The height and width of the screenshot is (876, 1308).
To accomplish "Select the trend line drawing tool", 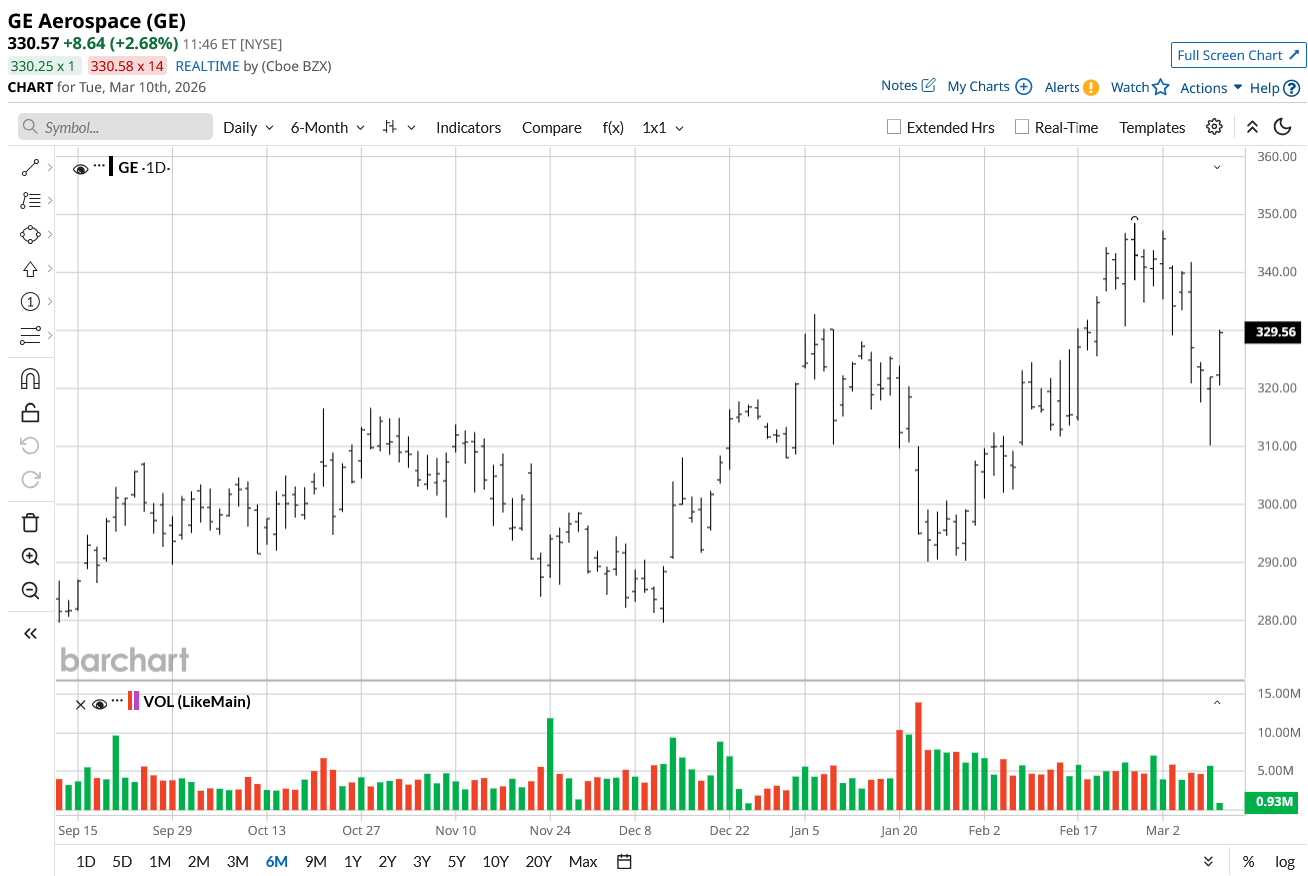I will tap(30, 168).
